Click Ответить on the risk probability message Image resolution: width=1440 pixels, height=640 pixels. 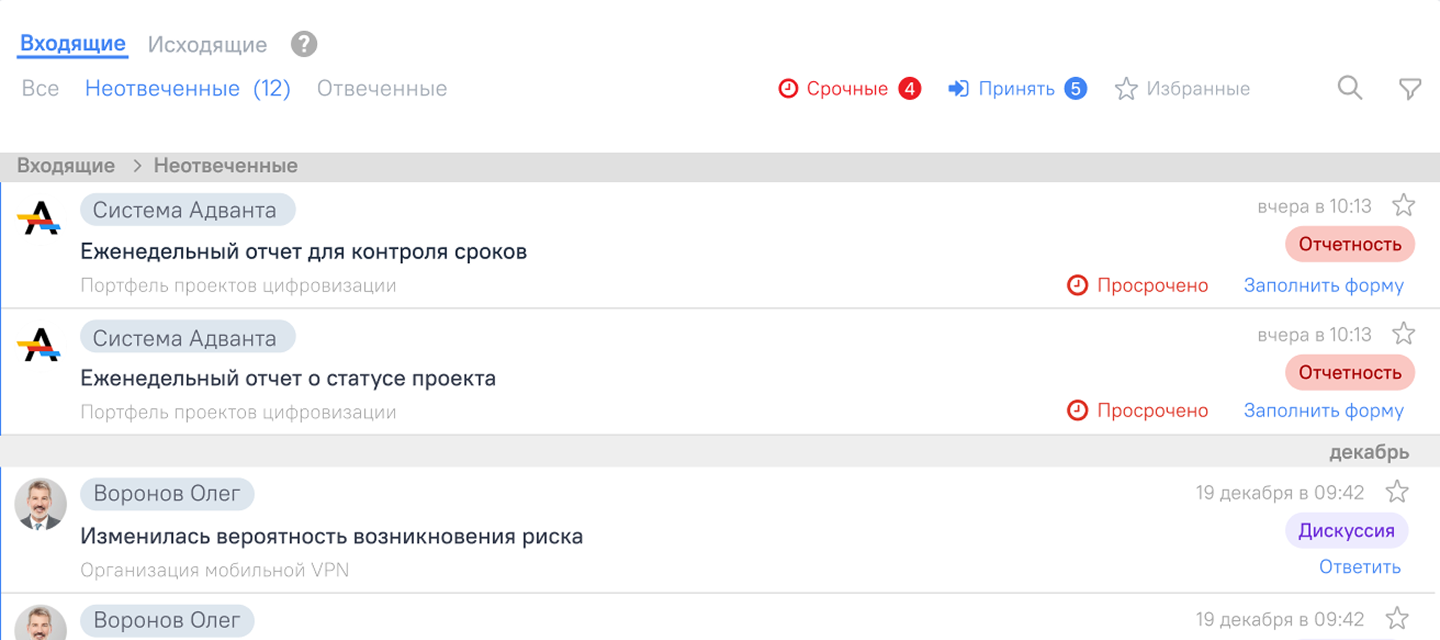(x=1360, y=567)
